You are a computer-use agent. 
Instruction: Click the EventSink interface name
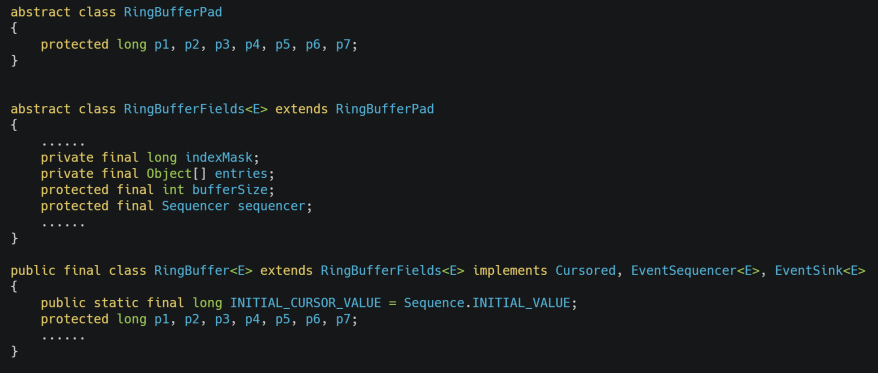click(x=809, y=271)
